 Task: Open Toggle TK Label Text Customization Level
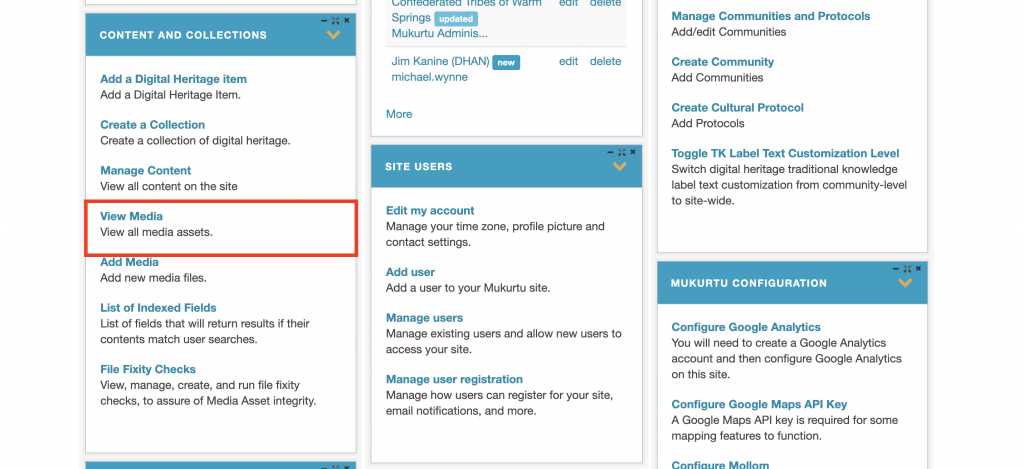[x=785, y=154]
